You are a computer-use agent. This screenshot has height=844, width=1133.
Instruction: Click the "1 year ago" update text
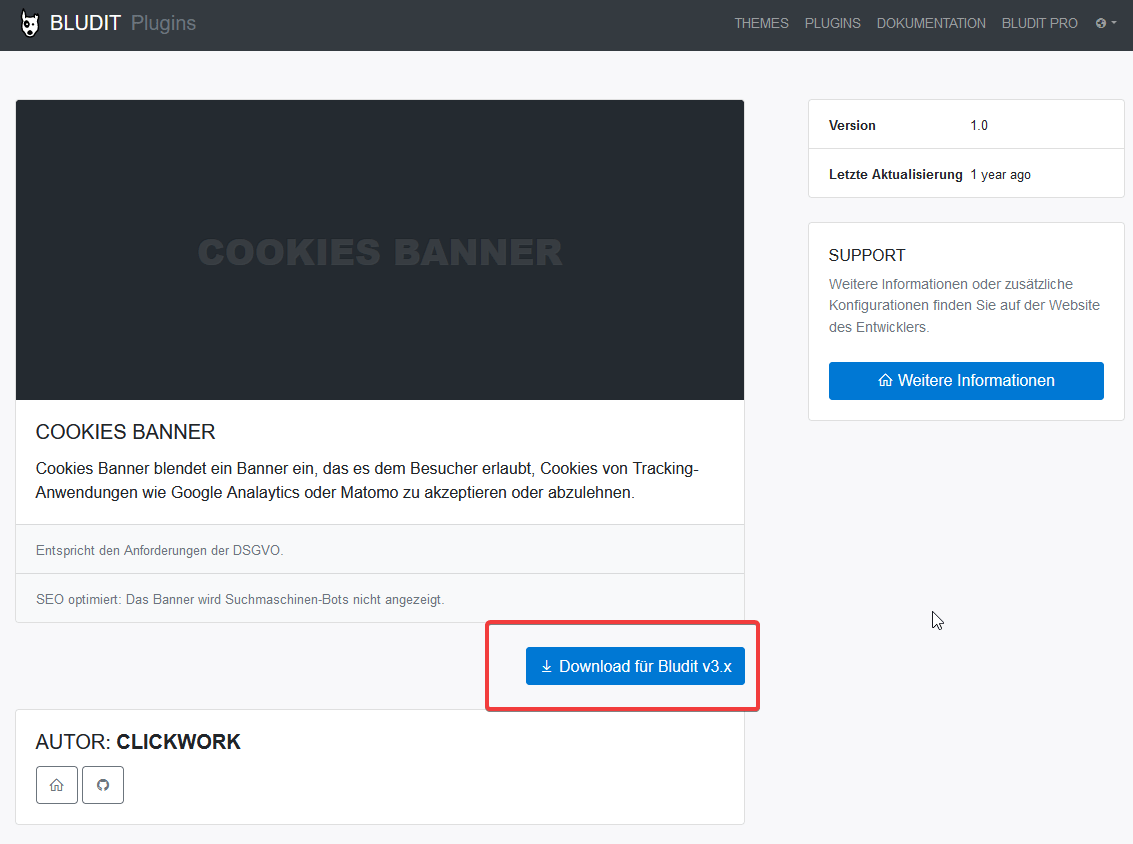[1000, 175]
